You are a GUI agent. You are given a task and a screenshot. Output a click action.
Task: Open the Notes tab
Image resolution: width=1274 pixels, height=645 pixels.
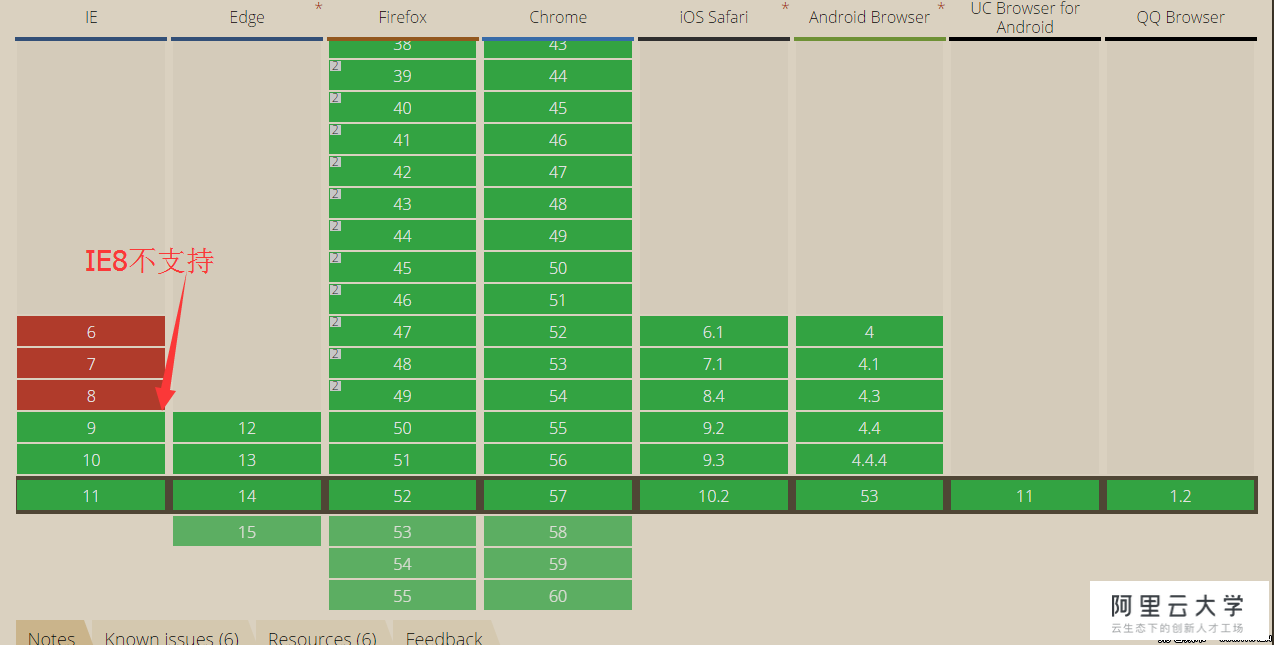tap(52, 634)
